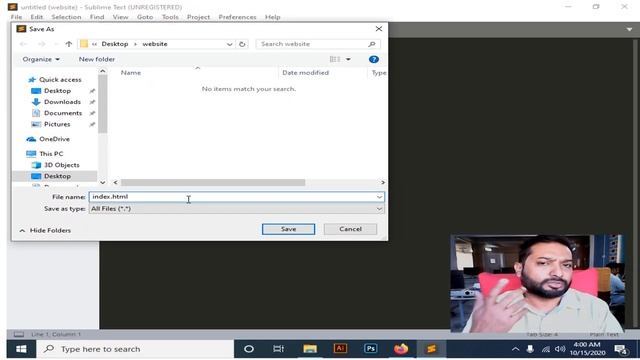
Task: Toggle Sublime Text side bar status icon
Action: tap(19, 334)
